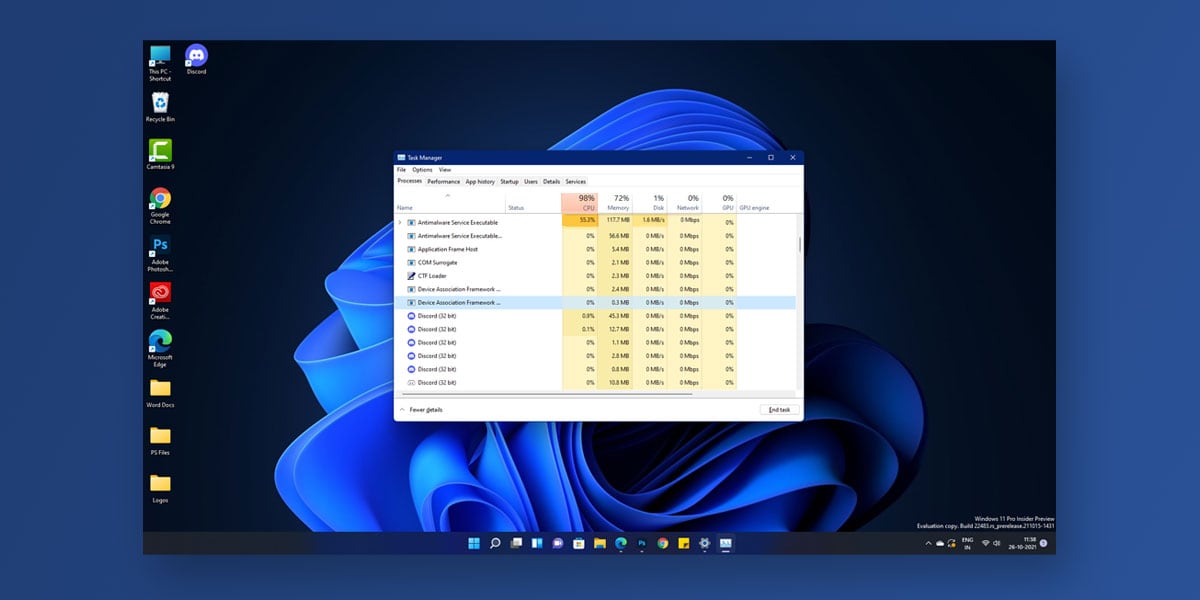Open the volume speaker tray icon
The image size is (1200, 600).
998,543
